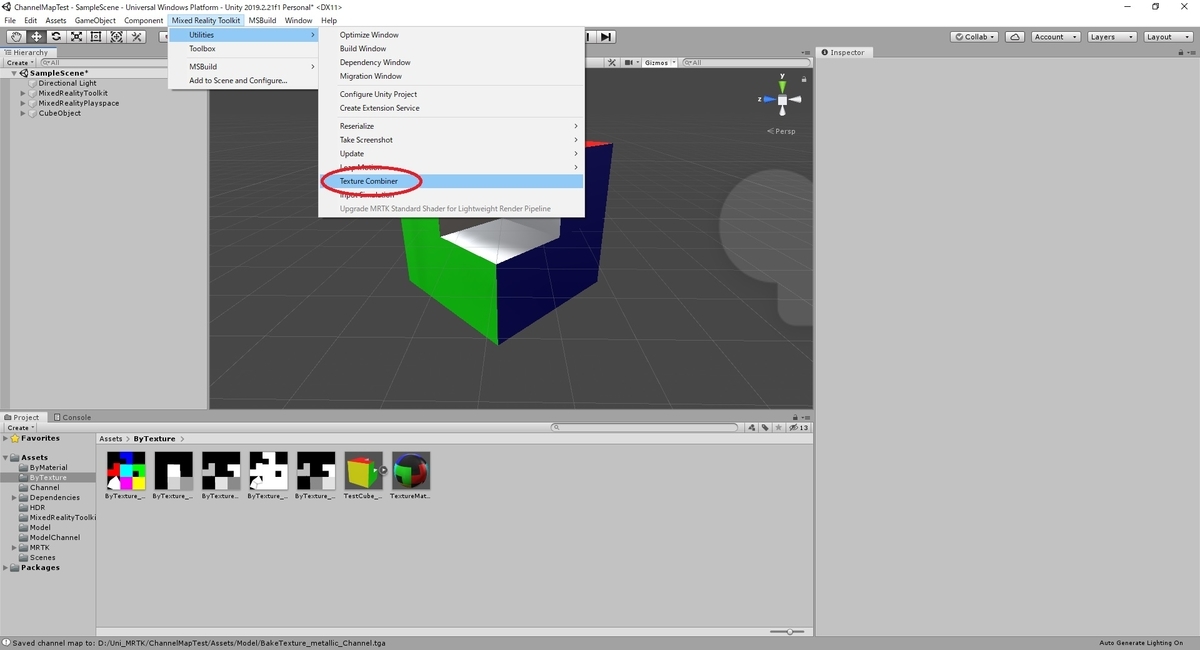Screen dimensions: 1200x650
Task: Select Directional Light in the Hierarchy
Action: tap(67, 83)
